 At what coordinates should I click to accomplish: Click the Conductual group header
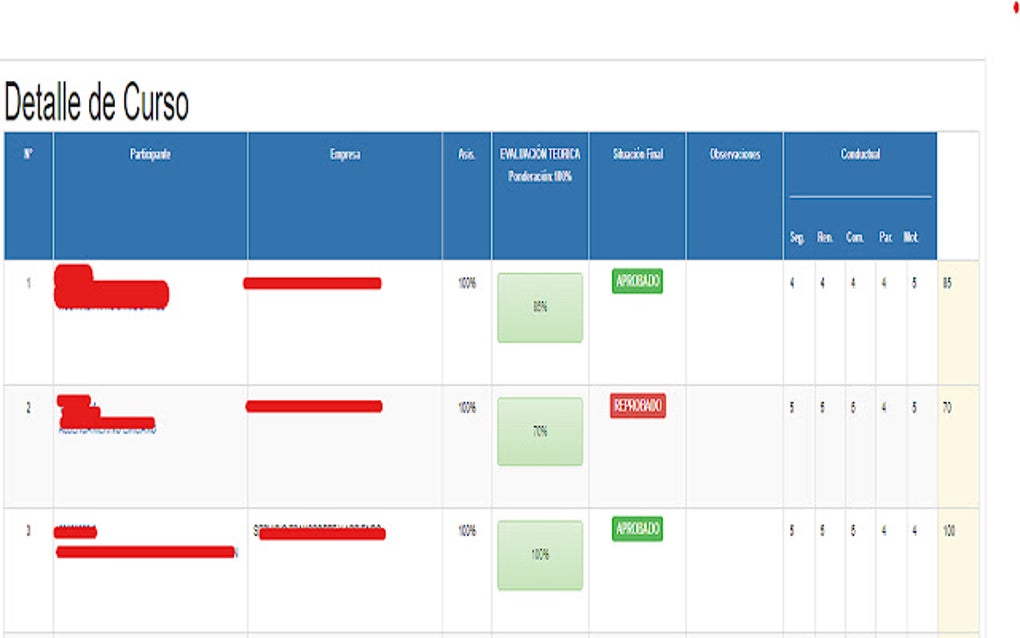tap(860, 154)
